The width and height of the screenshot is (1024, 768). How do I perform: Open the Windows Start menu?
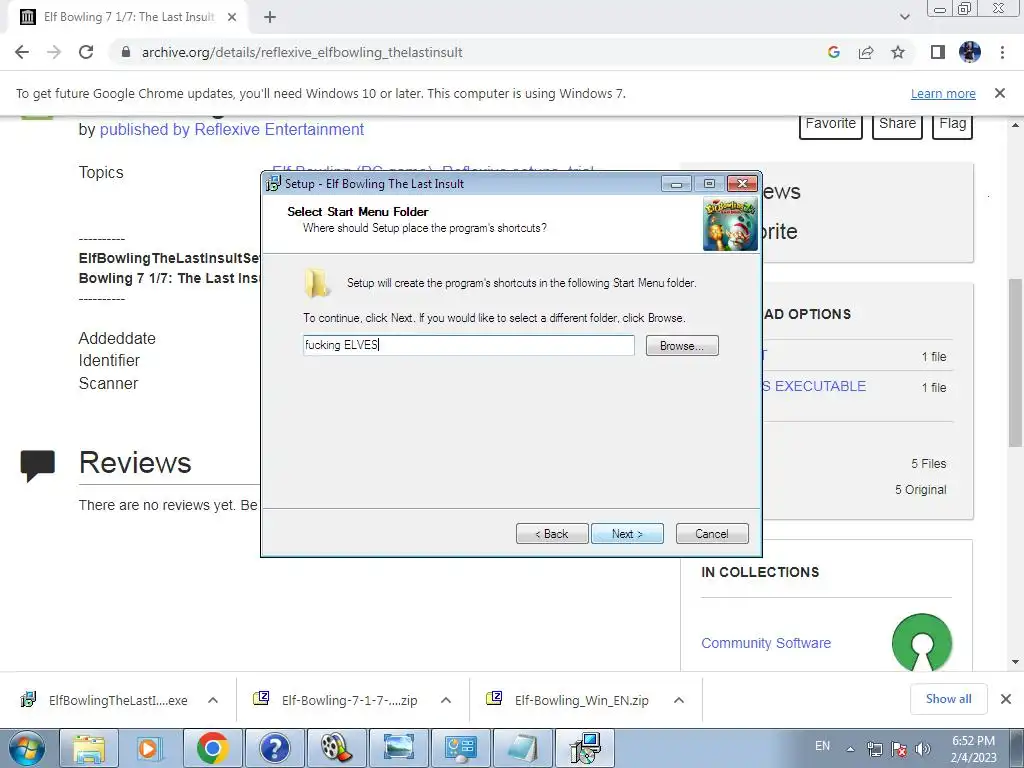[x=27, y=748]
